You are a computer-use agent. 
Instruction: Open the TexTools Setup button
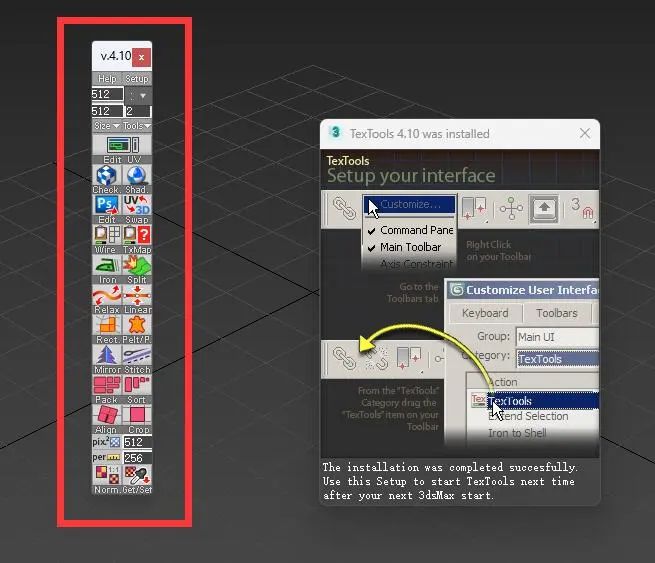(x=137, y=79)
